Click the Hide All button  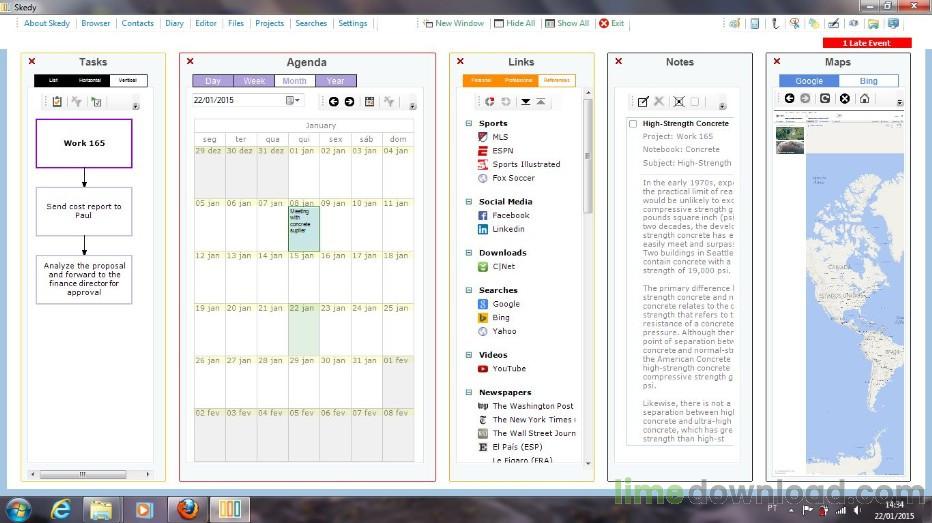tap(515, 23)
